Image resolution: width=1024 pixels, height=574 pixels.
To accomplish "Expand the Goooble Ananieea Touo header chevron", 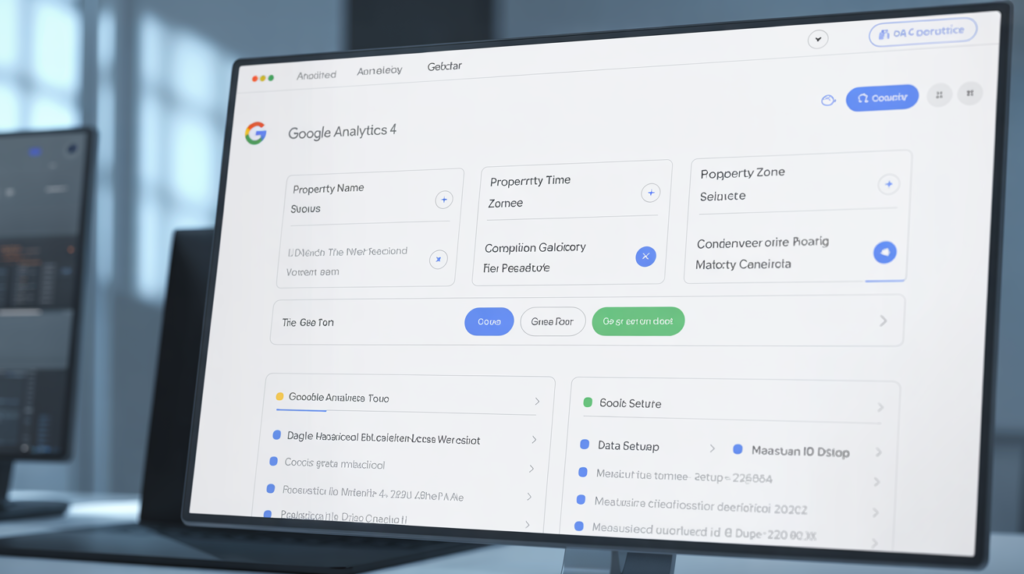I will 537,402.
